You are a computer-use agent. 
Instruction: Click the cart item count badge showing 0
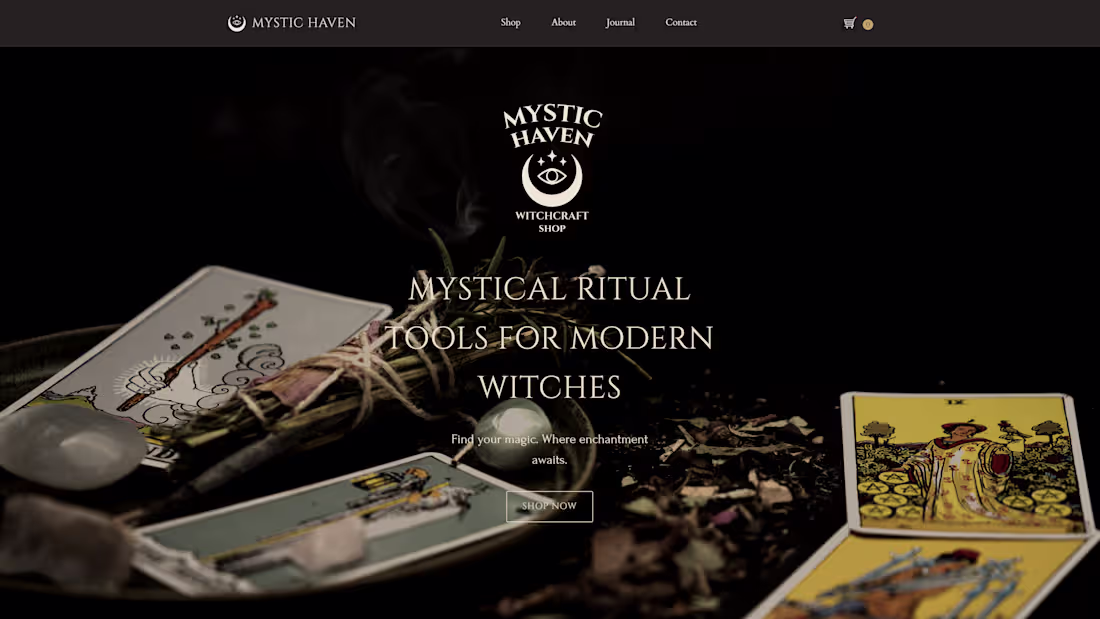pyautogui.click(x=867, y=24)
